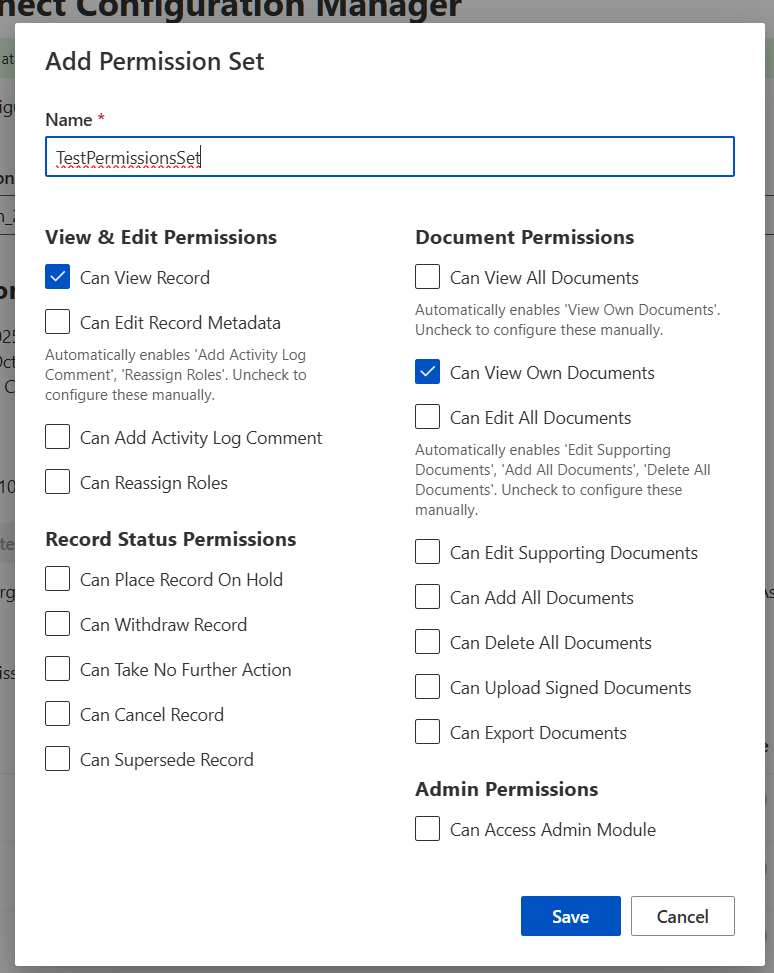The image size is (774, 973).
Task: Enable Can Edit Record Metadata
Action: click(x=58, y=322)
